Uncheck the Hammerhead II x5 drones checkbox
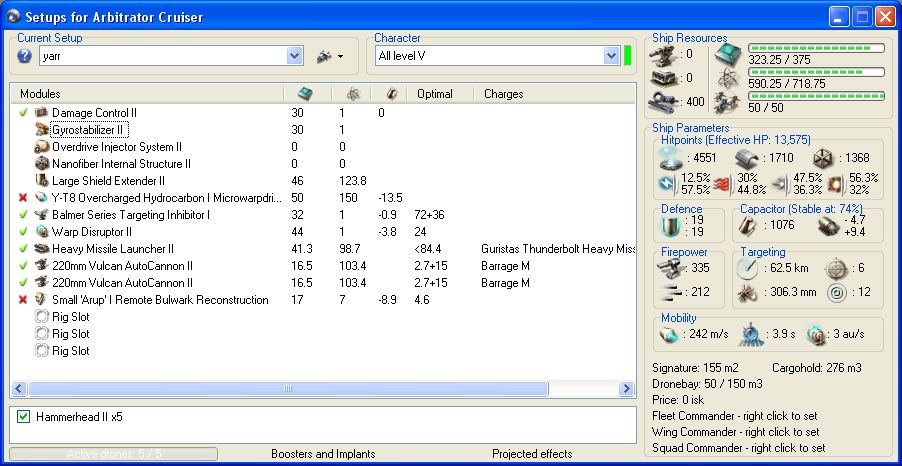Image resolution: width=902 pixels, height=466 pixels. pos(23,416)
